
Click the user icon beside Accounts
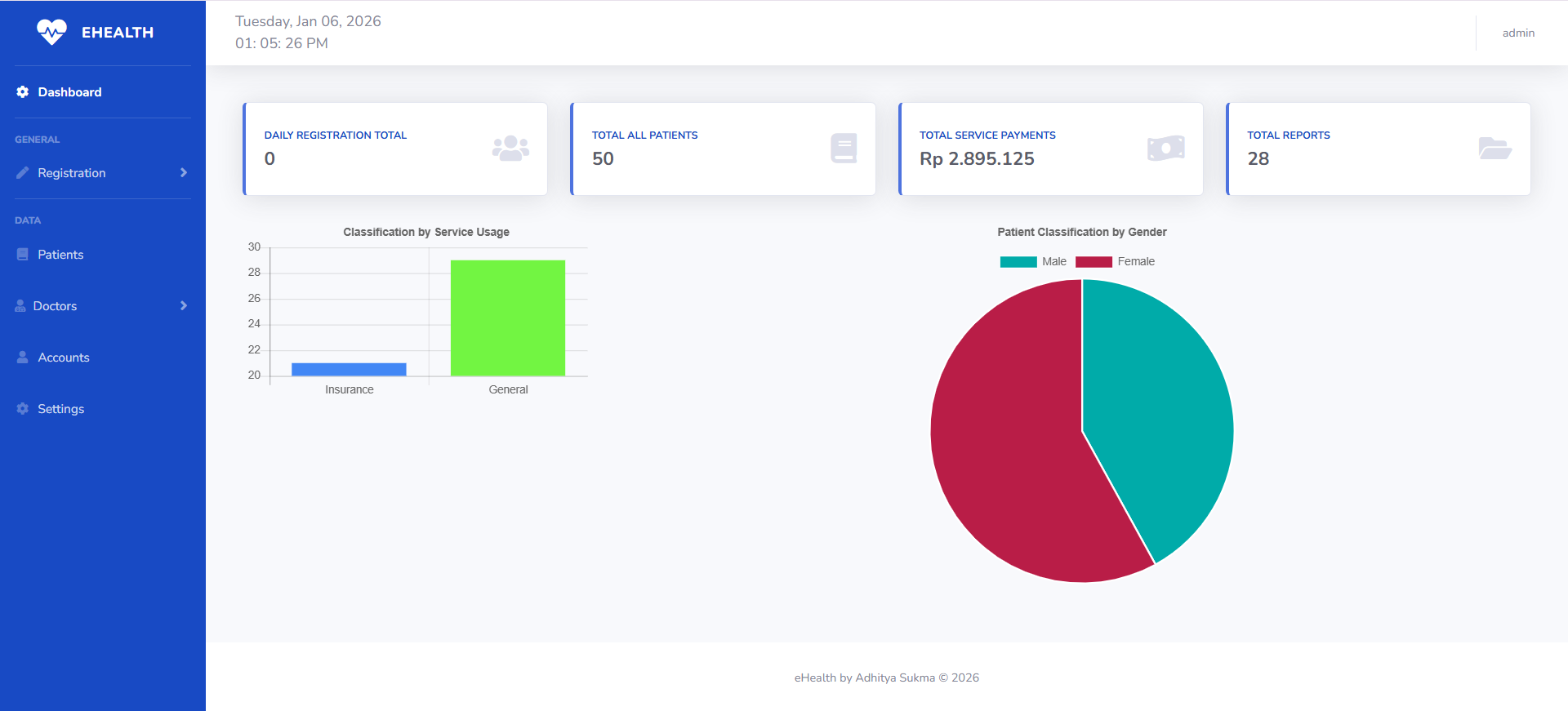[x=23, y=358]
